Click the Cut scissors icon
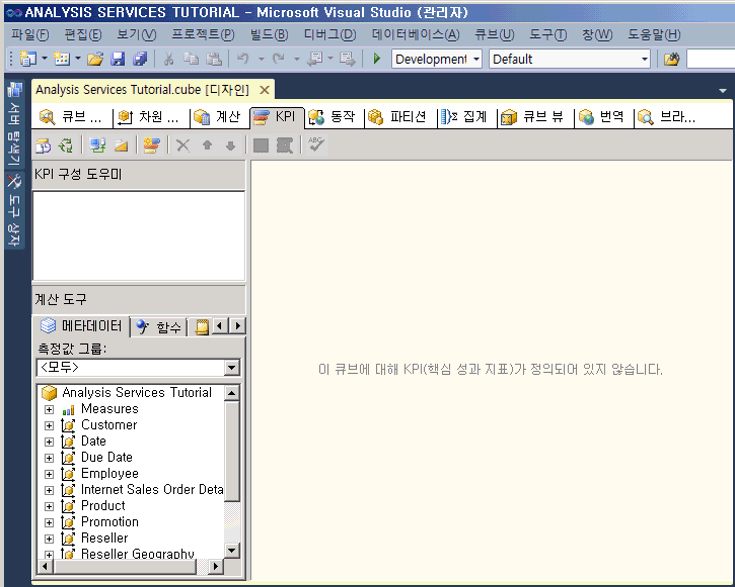 pos(168,59)
